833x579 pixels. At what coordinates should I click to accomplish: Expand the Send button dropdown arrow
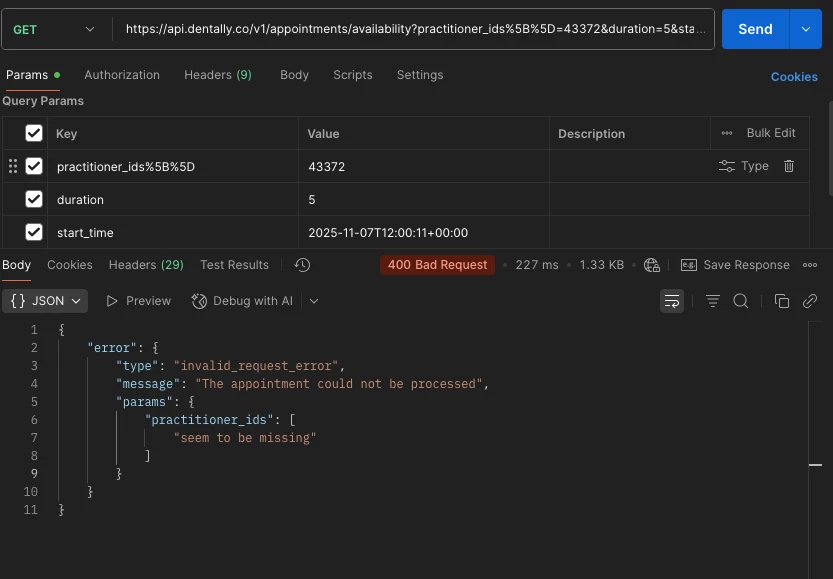[x=805, y=30]
